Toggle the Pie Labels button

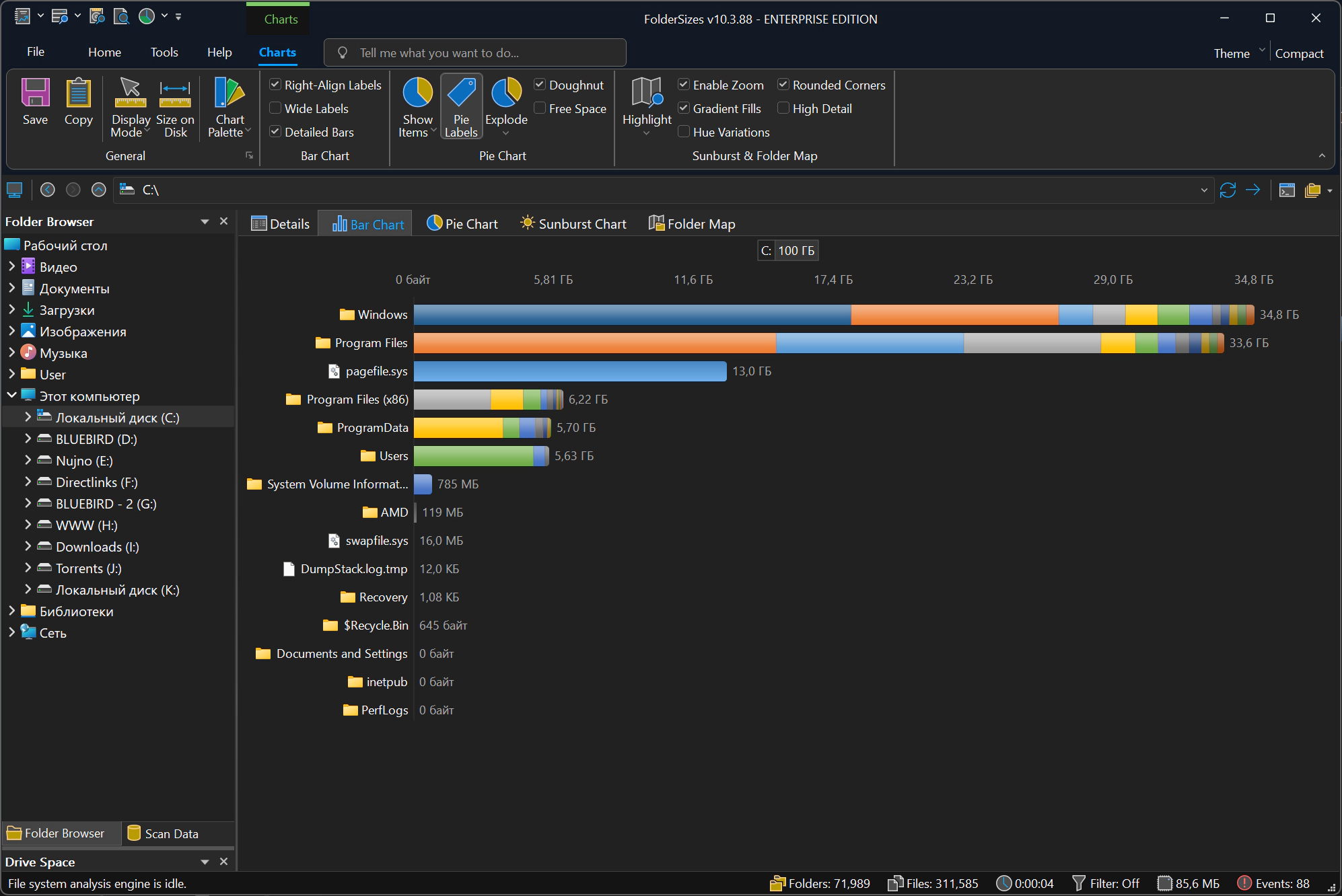click(x=461, y=107)
